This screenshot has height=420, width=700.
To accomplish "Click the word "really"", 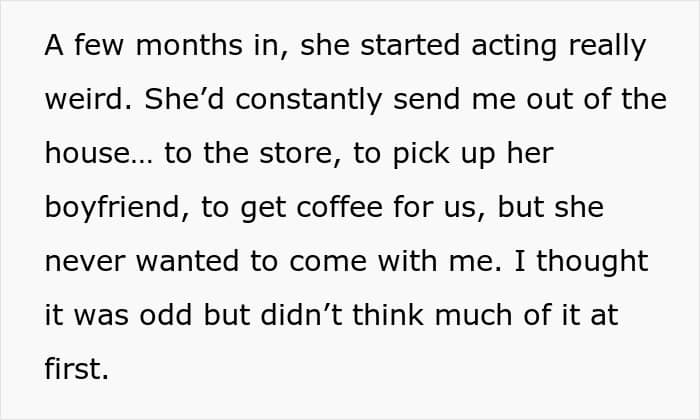I will [607, 48].
